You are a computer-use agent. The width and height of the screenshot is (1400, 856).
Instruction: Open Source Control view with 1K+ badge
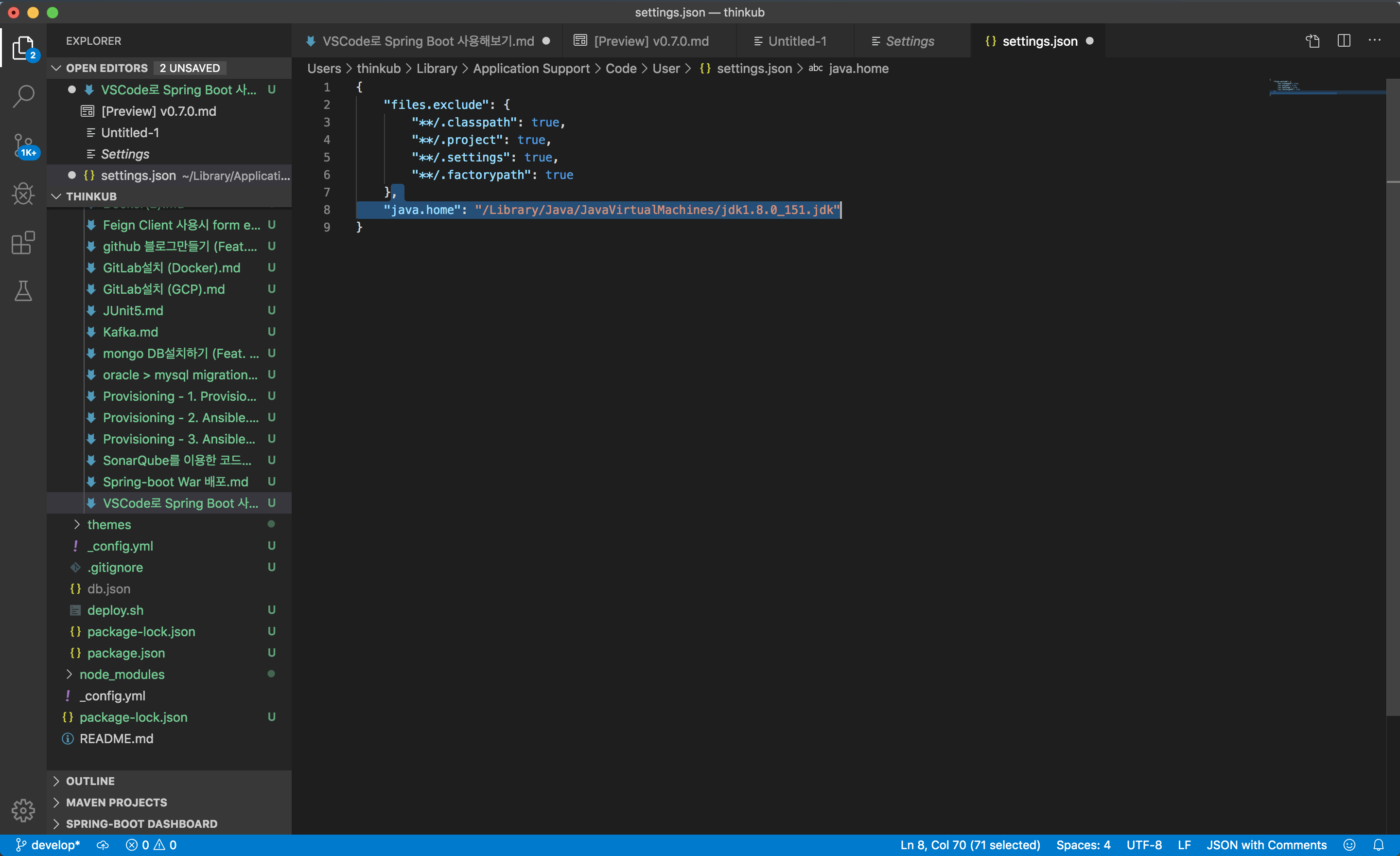23,145
